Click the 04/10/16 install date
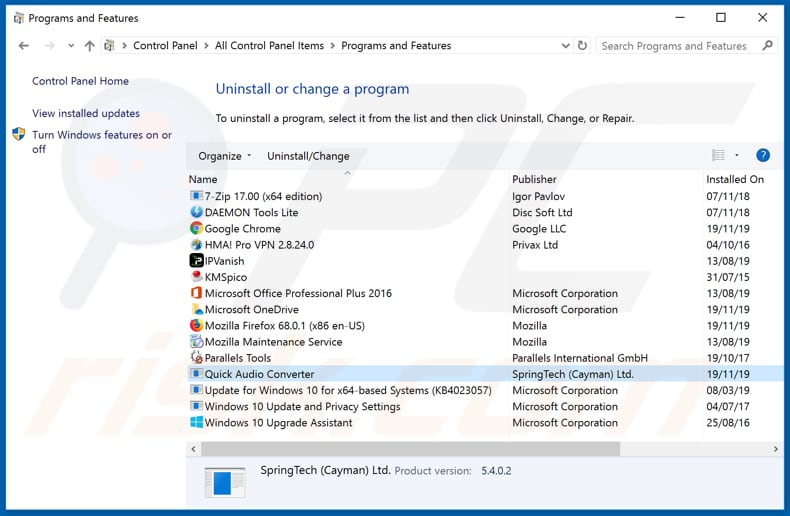Viewport: 790px width, 516px height. point(728,244)
